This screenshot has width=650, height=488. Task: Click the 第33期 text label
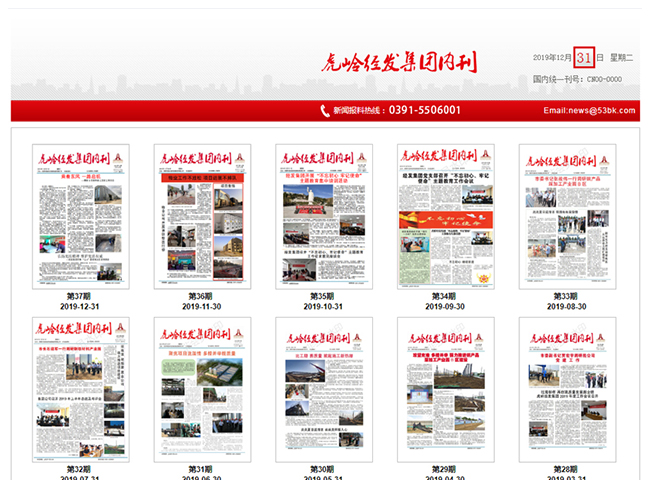tap(566, 297)
